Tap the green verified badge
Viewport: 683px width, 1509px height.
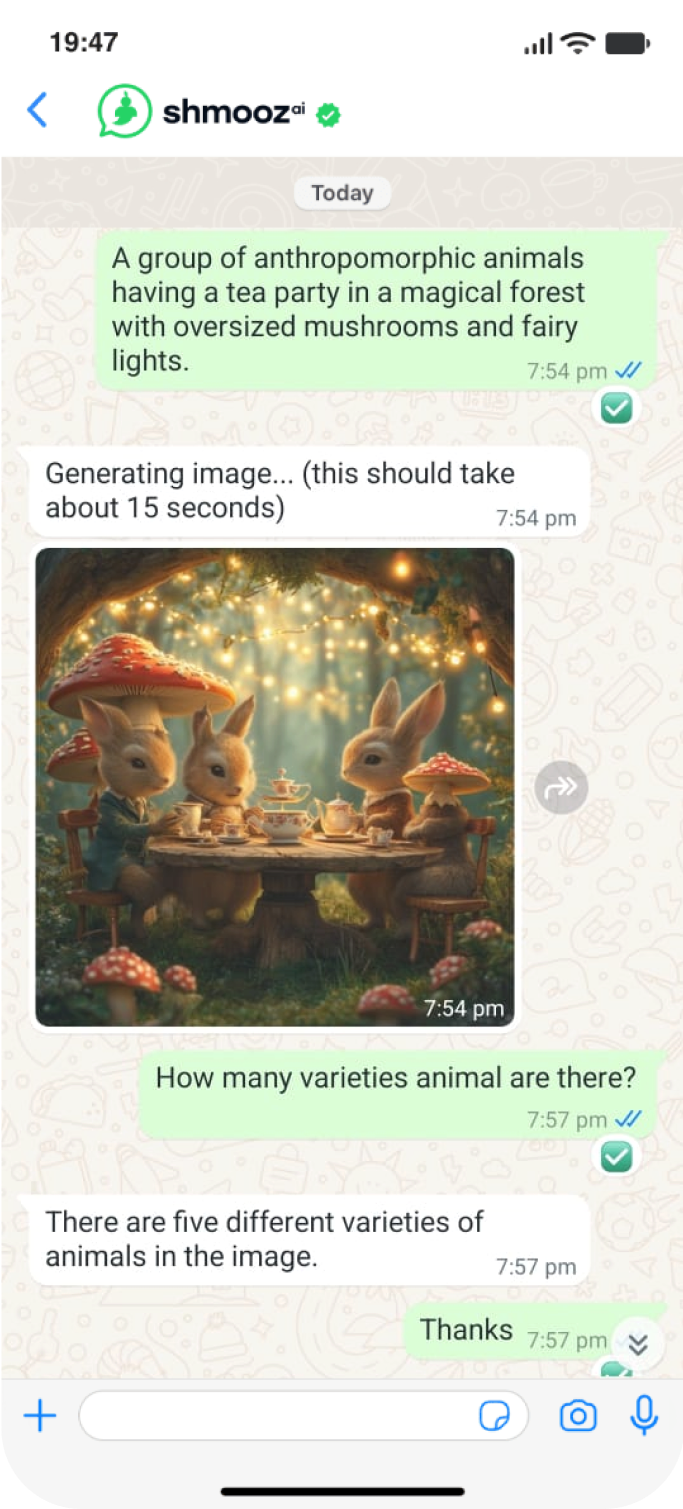[328, 116]
